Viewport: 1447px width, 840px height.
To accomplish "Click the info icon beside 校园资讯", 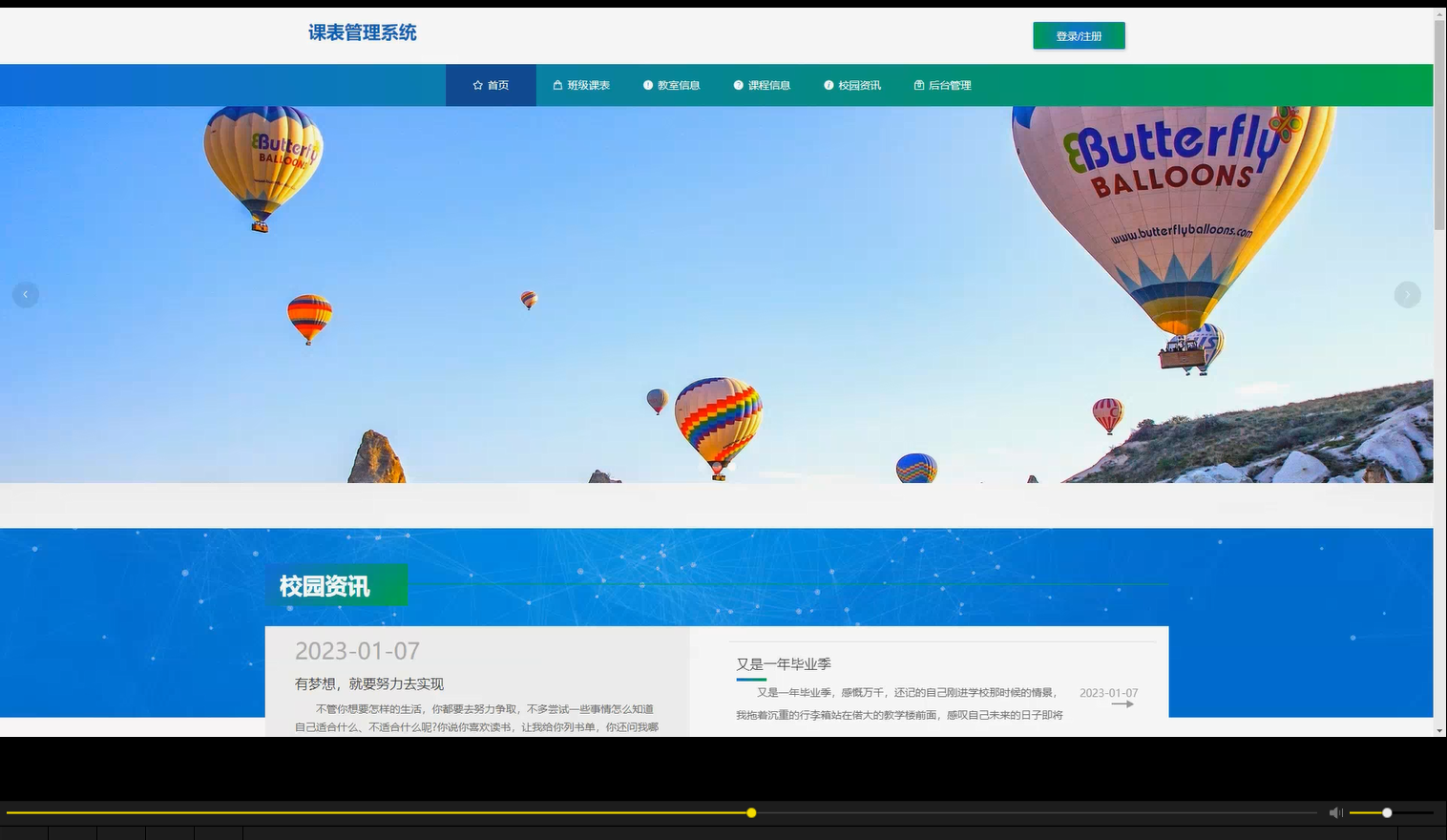I will pos(827,85).
